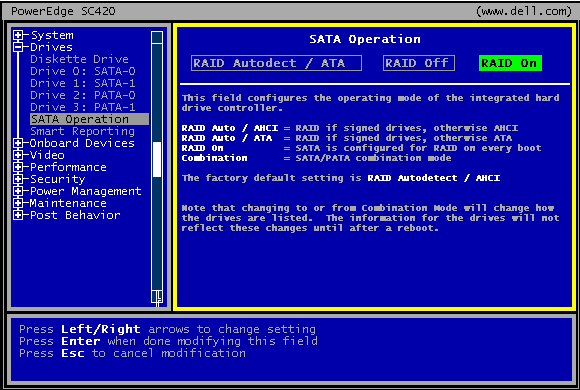Click "Press Esc to cancel" hint line
This screenshot has height=390, width=580.
pos(132,353)
